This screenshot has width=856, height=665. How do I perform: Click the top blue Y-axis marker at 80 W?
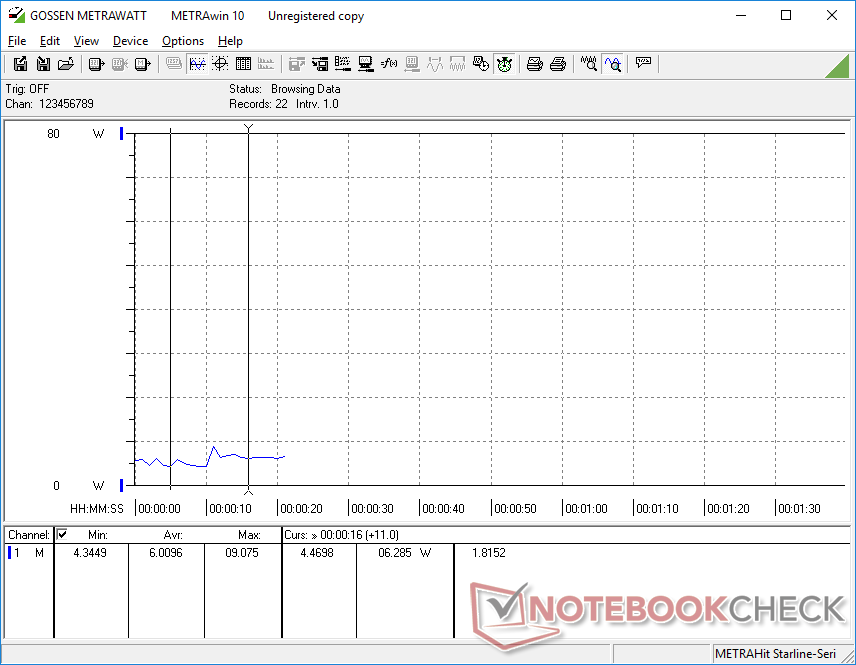[122, 133]
